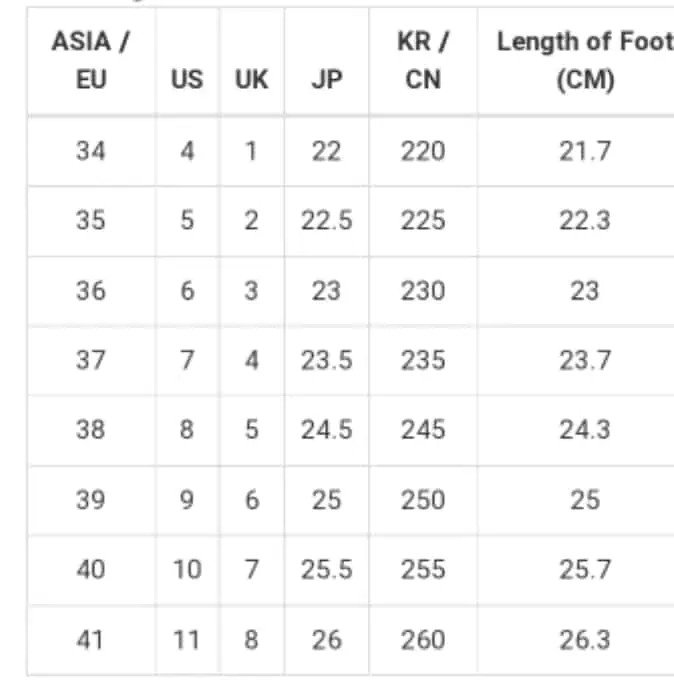Click the JP column header

(x=326, y=80)
